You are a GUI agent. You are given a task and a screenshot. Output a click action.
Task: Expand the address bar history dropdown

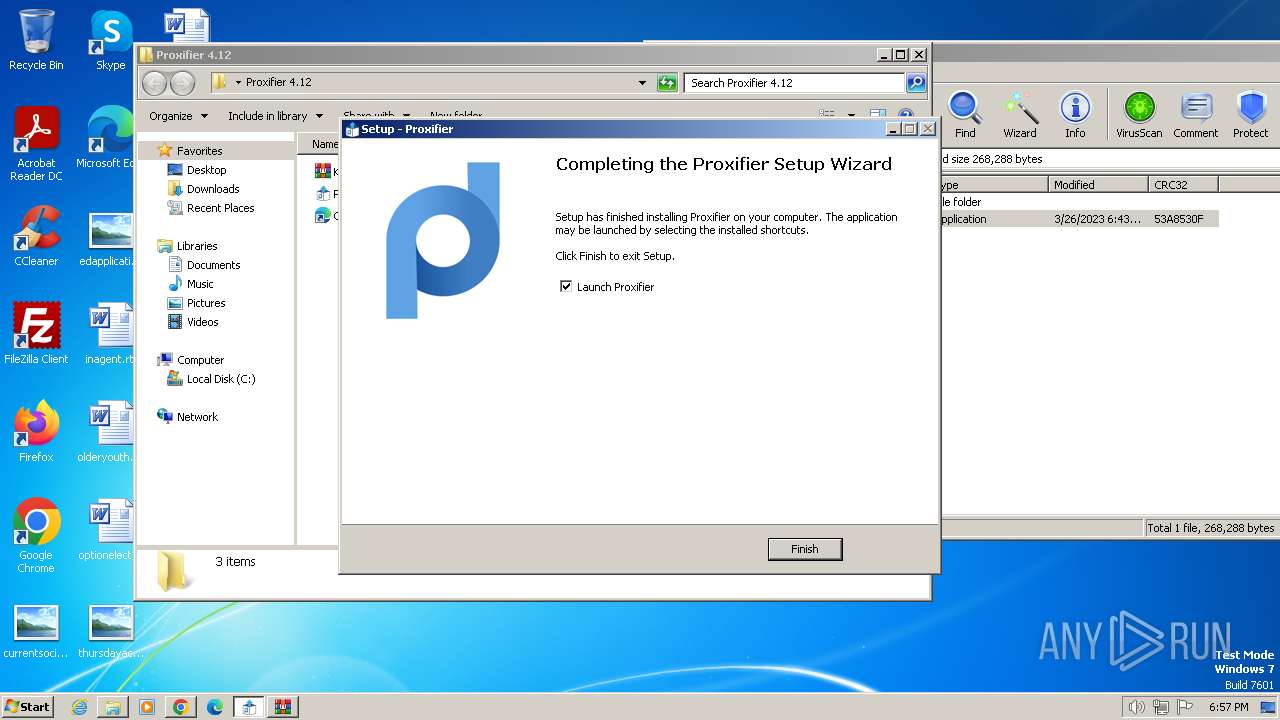[x=642, y=83]
